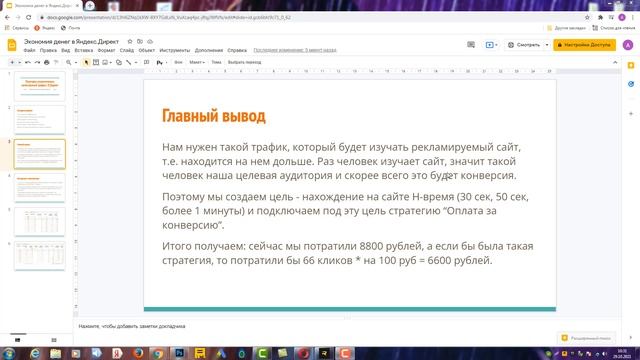Switch to grid view
Viewport: 640px width, 360px height.
(x=54, y=340)
